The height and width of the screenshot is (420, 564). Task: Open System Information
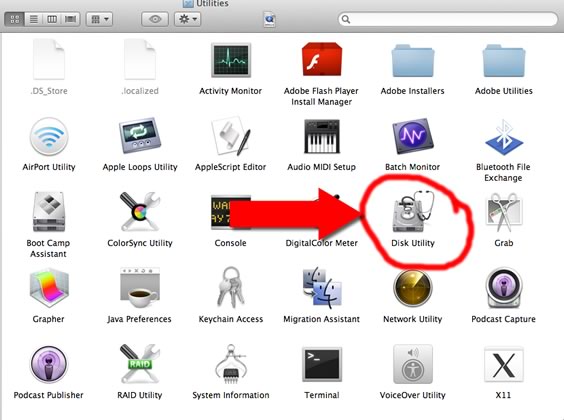231,365
